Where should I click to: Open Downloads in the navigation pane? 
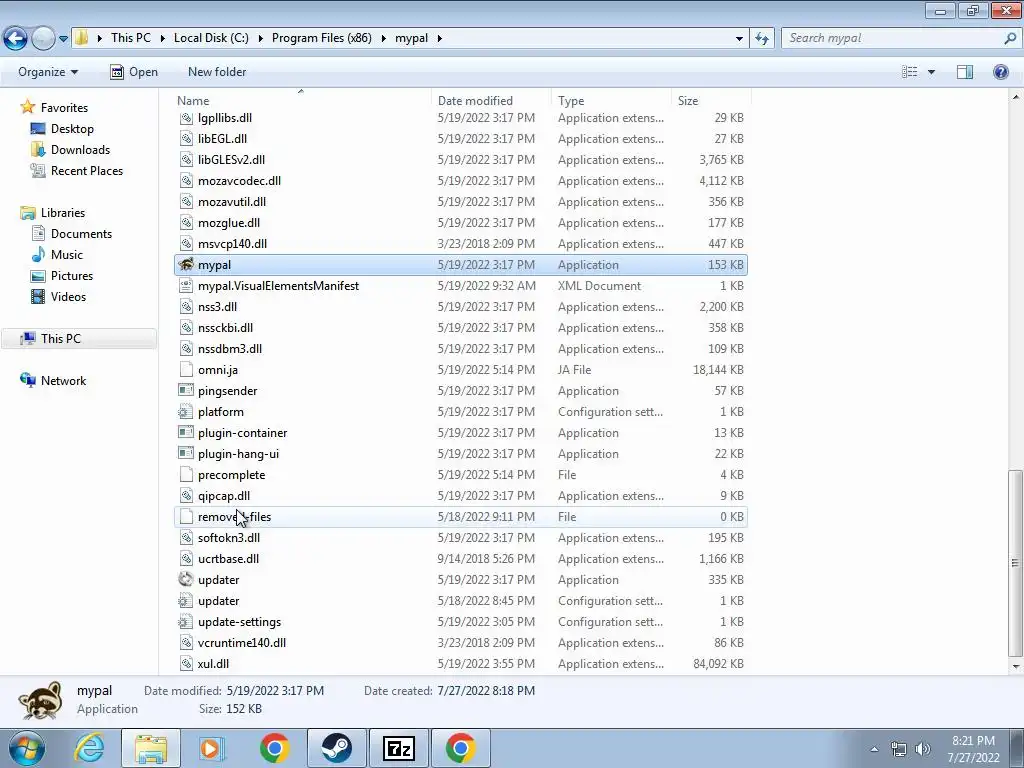80,150
